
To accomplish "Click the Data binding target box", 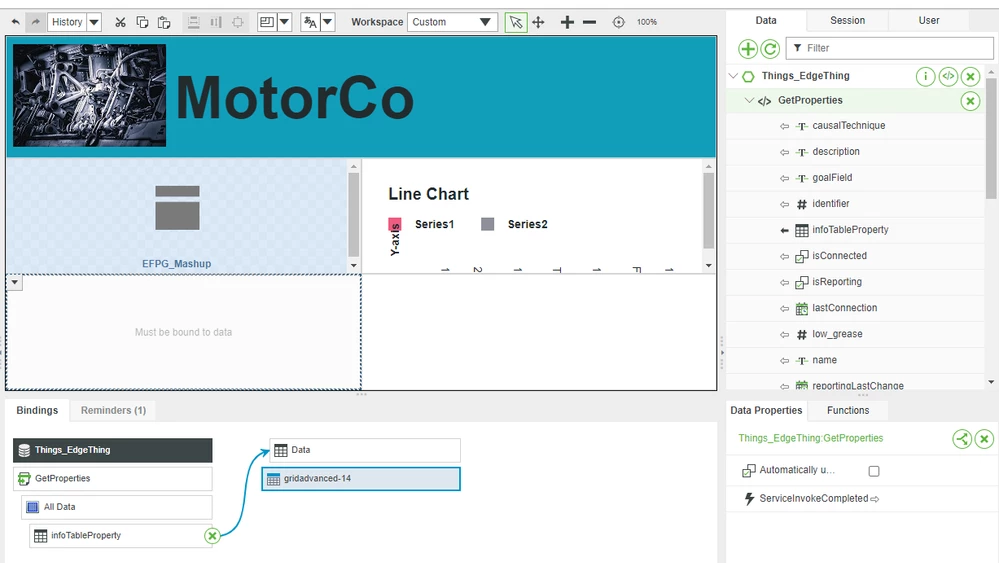I will coord(365,450).
